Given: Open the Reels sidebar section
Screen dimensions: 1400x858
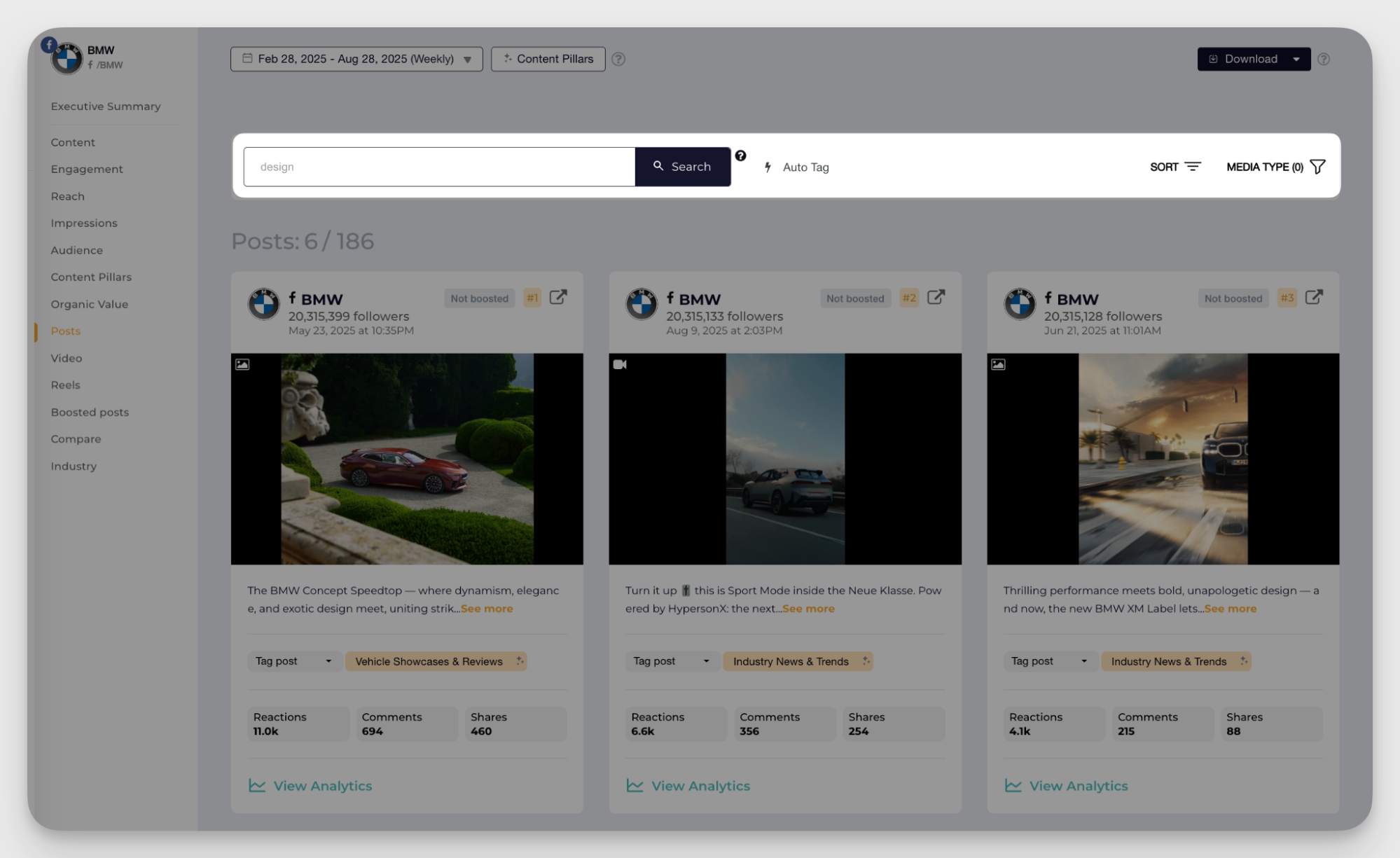Looking at the screenshot, I should point(65,385).
